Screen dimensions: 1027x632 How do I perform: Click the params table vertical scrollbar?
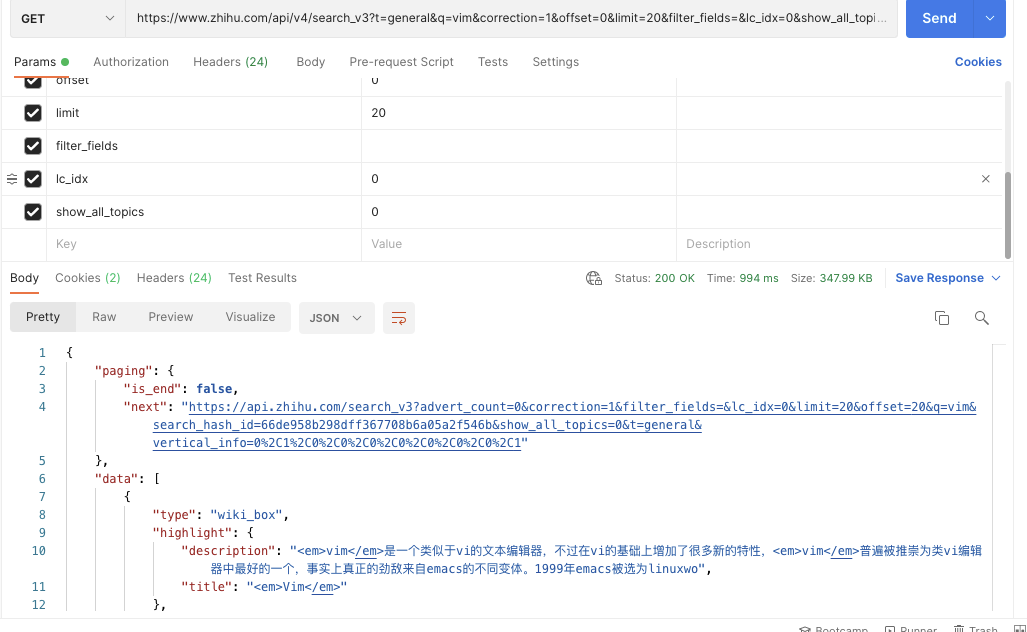pyautogui.click(x=1007, y=216)
